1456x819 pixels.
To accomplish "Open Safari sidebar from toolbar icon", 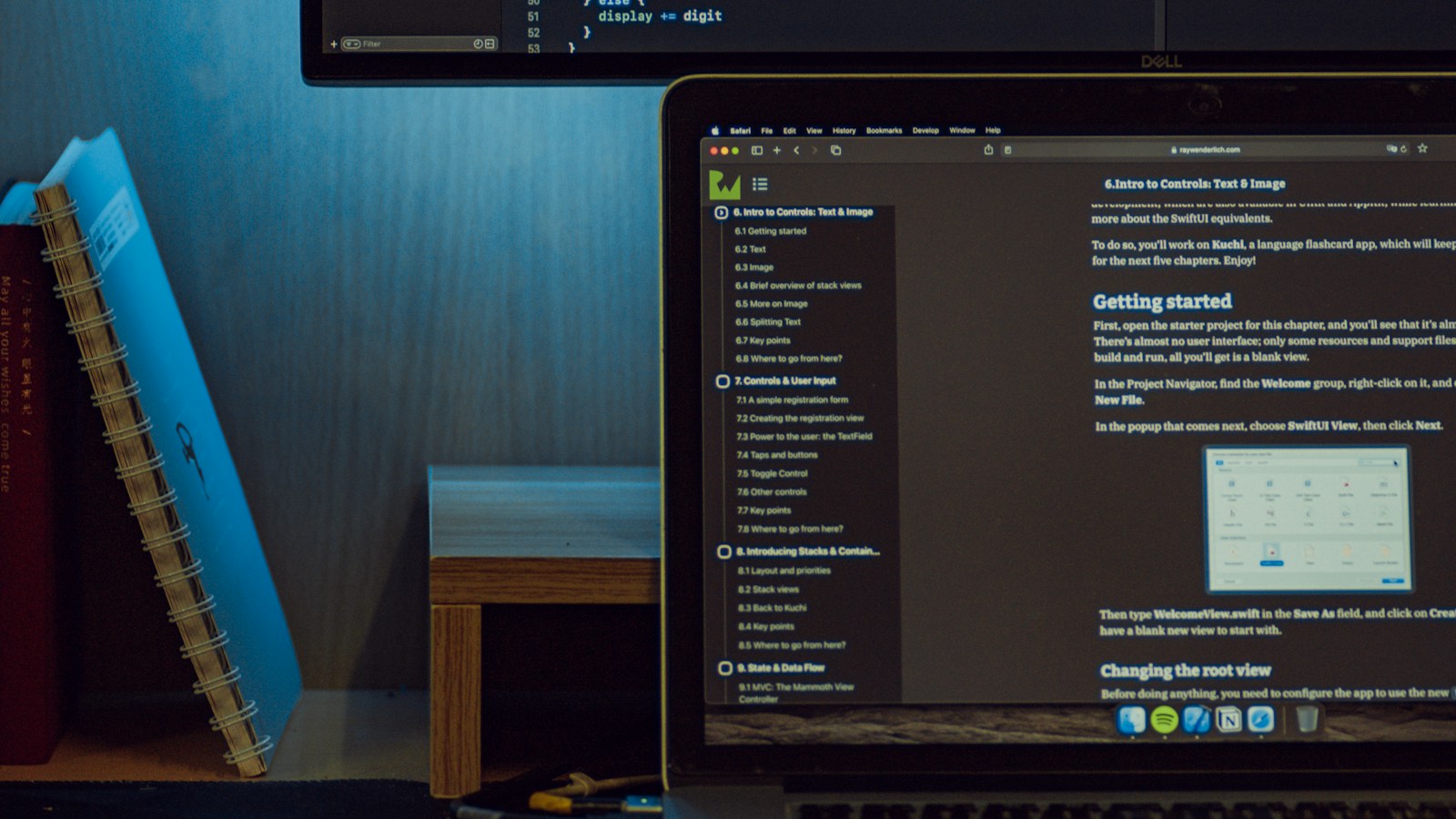I will (756, 150).
